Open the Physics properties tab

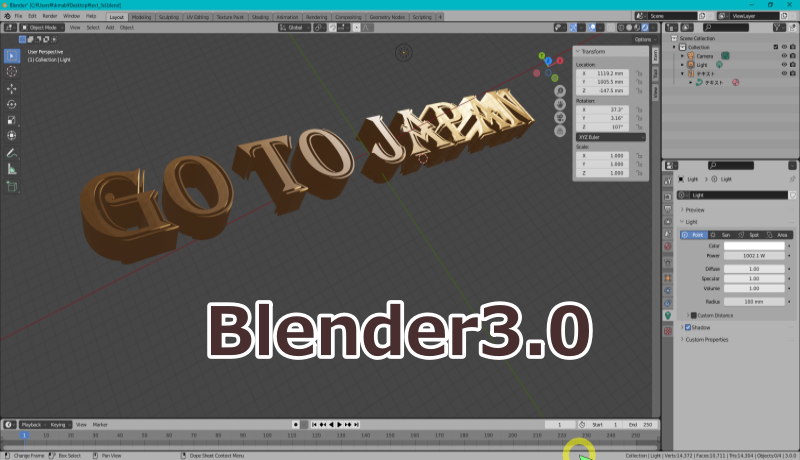pyautogui.click(x=668, y=290)
